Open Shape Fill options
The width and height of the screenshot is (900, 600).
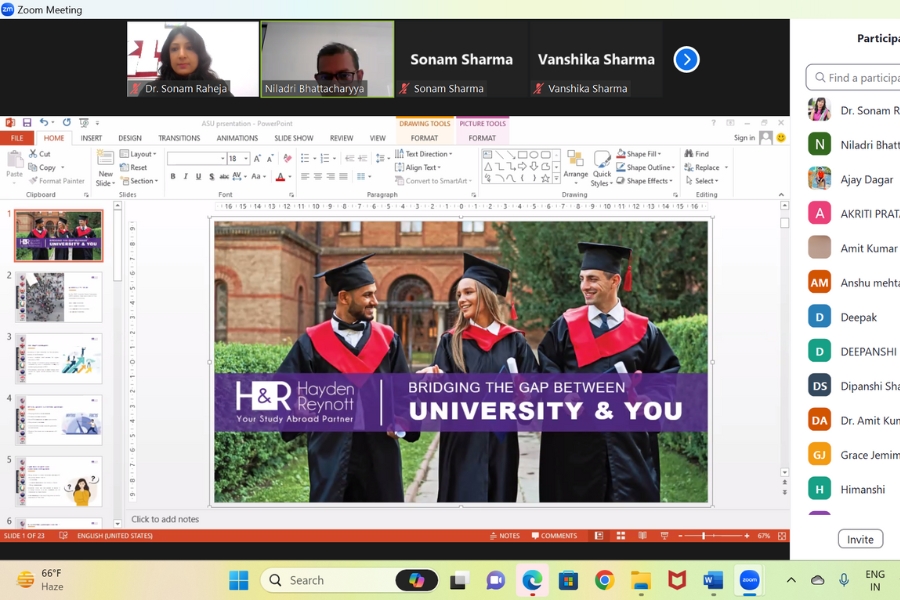coord(639,154)
